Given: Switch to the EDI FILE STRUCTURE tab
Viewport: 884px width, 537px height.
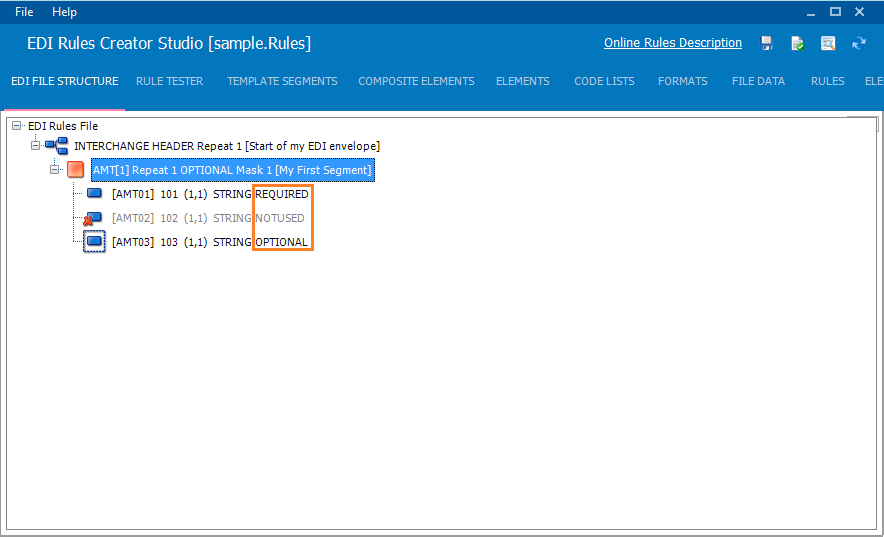Looking at the screenshot, I should point(65,81).
